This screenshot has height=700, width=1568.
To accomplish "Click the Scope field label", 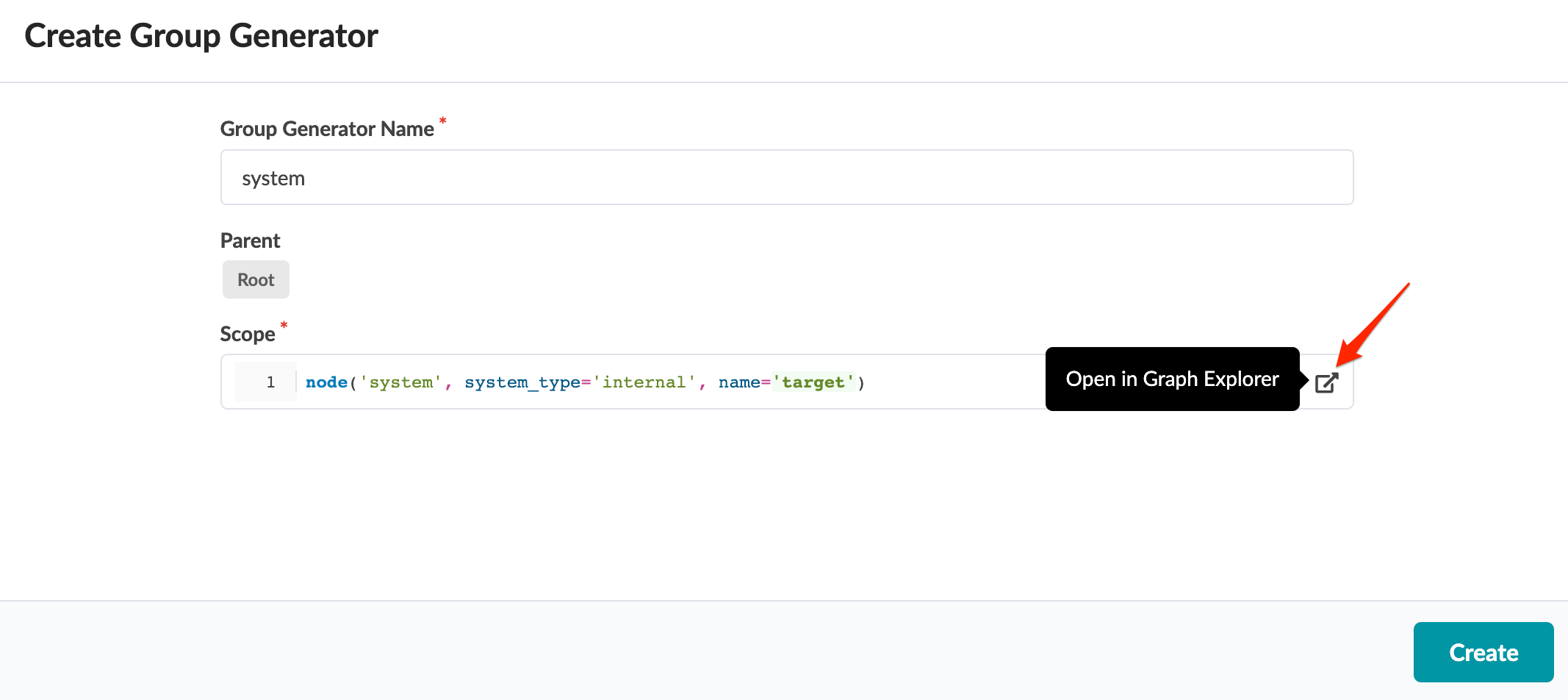I will 248,334.
